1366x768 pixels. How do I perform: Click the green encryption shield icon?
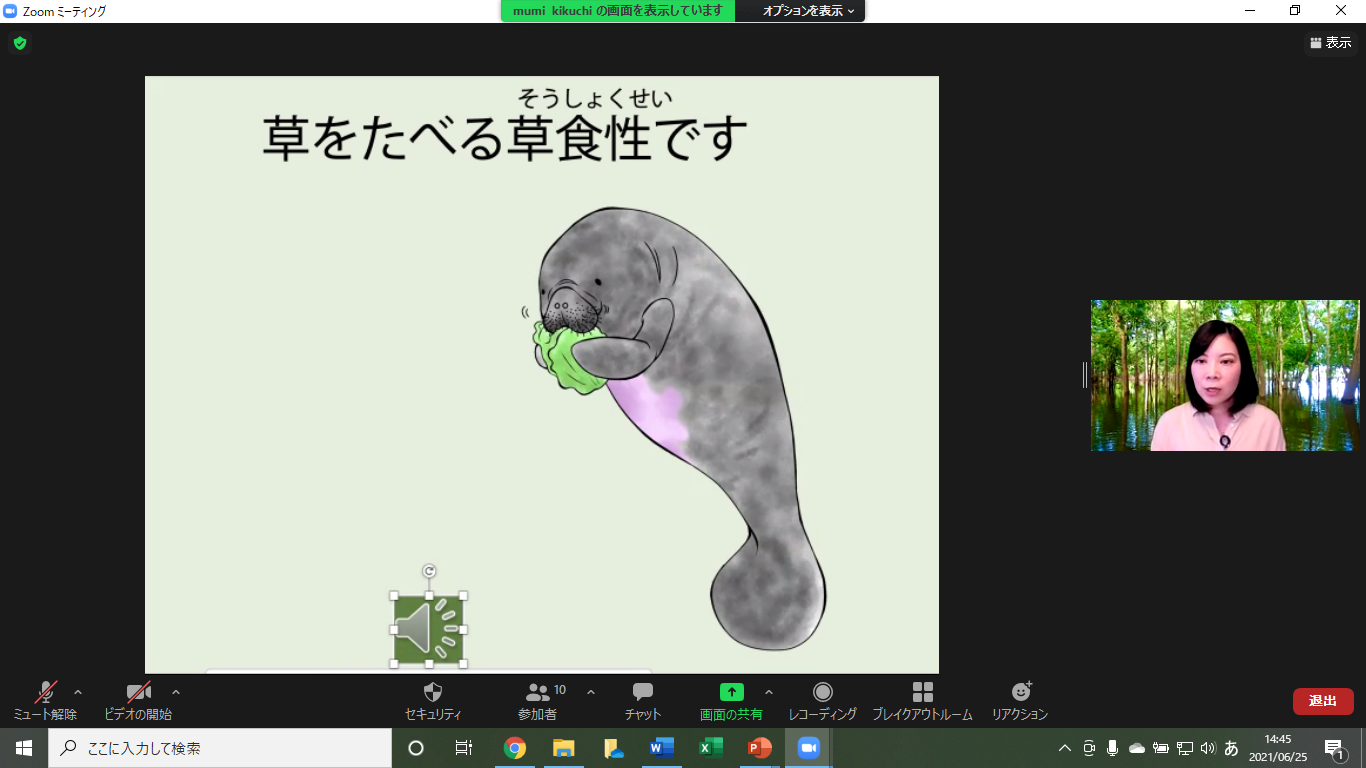point(19,43)
